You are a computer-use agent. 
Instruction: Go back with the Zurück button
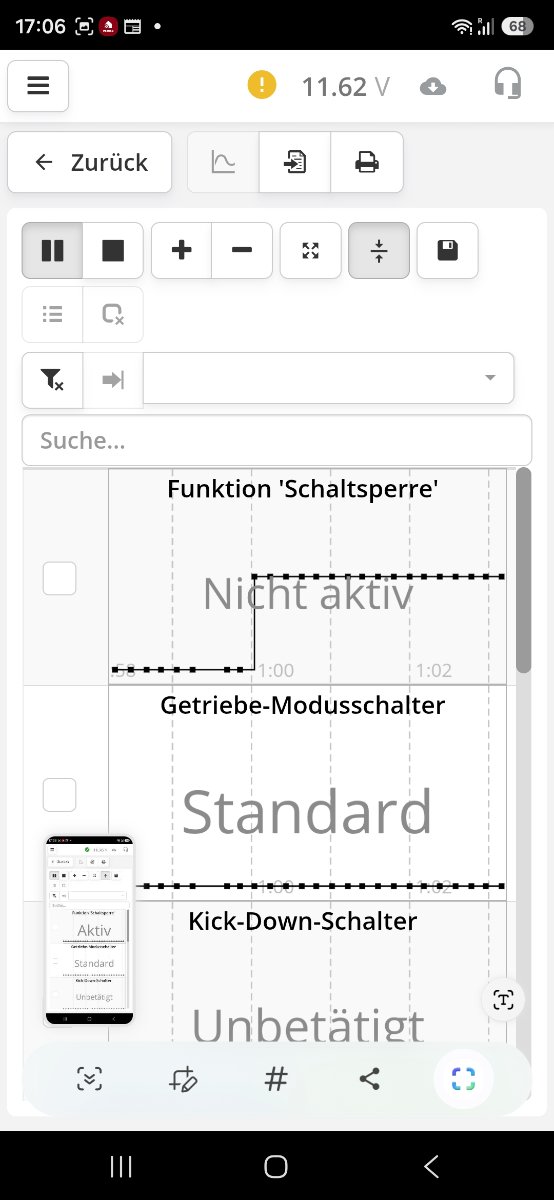tap(91, 162)
